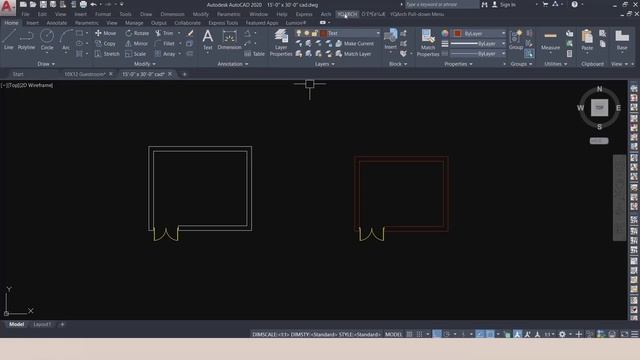Viewport: 640px width, 360px height.
Task: Switch to the Layout1 tab
Action: click(x=42, y=324)
